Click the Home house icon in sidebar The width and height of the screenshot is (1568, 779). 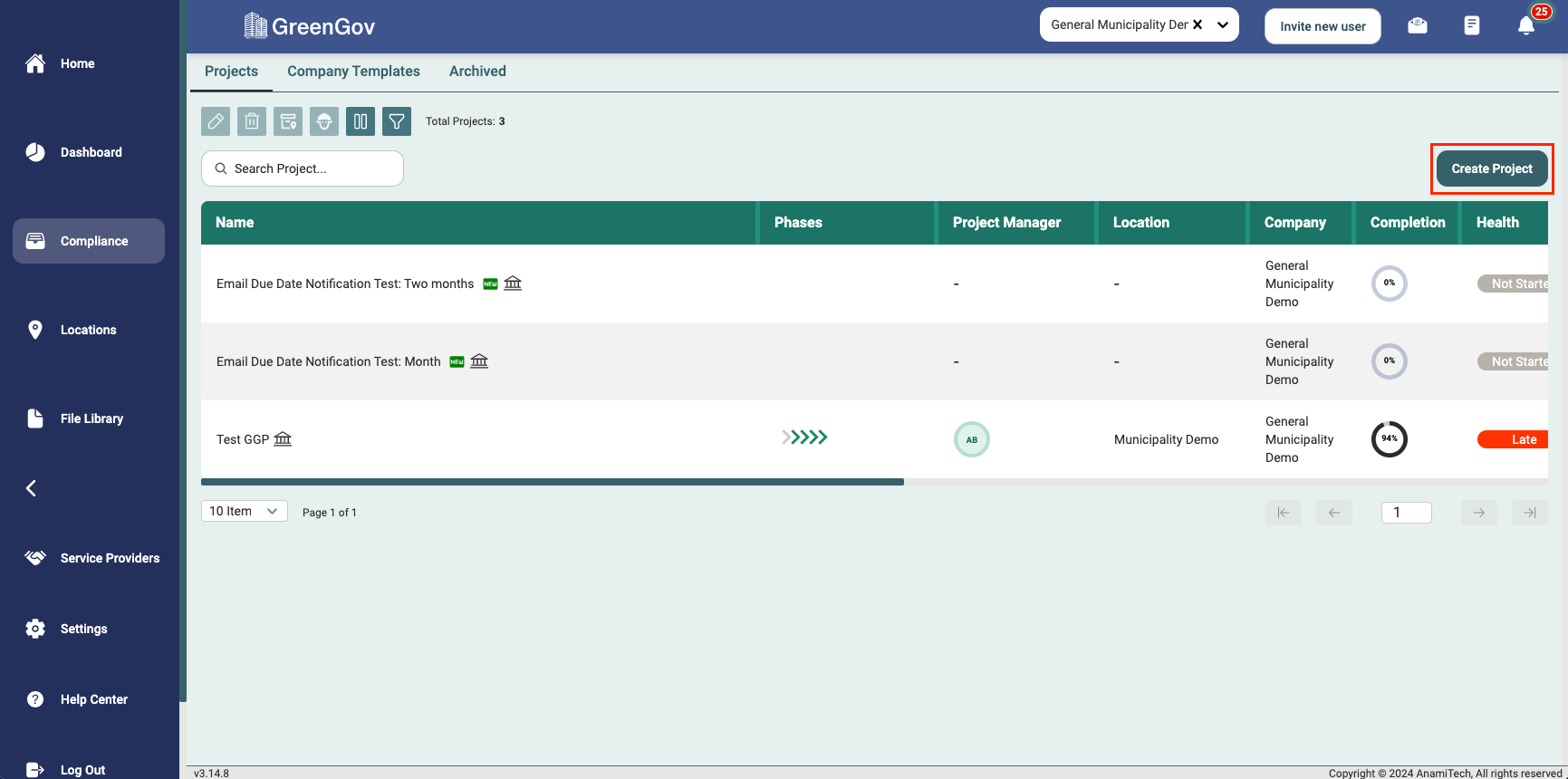[35, 63]
